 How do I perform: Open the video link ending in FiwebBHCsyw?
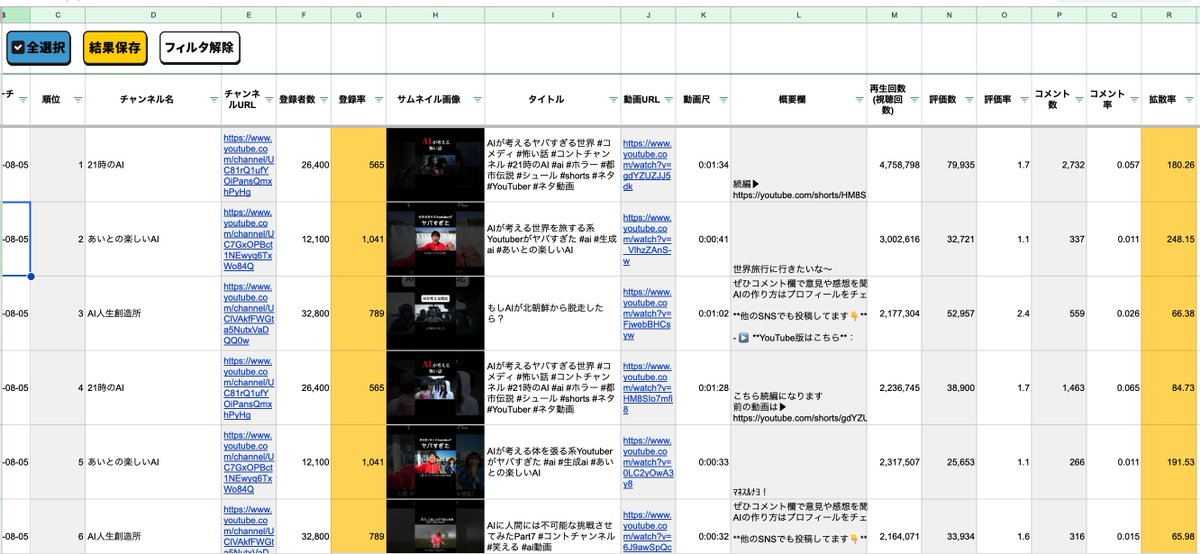[647, 313]
